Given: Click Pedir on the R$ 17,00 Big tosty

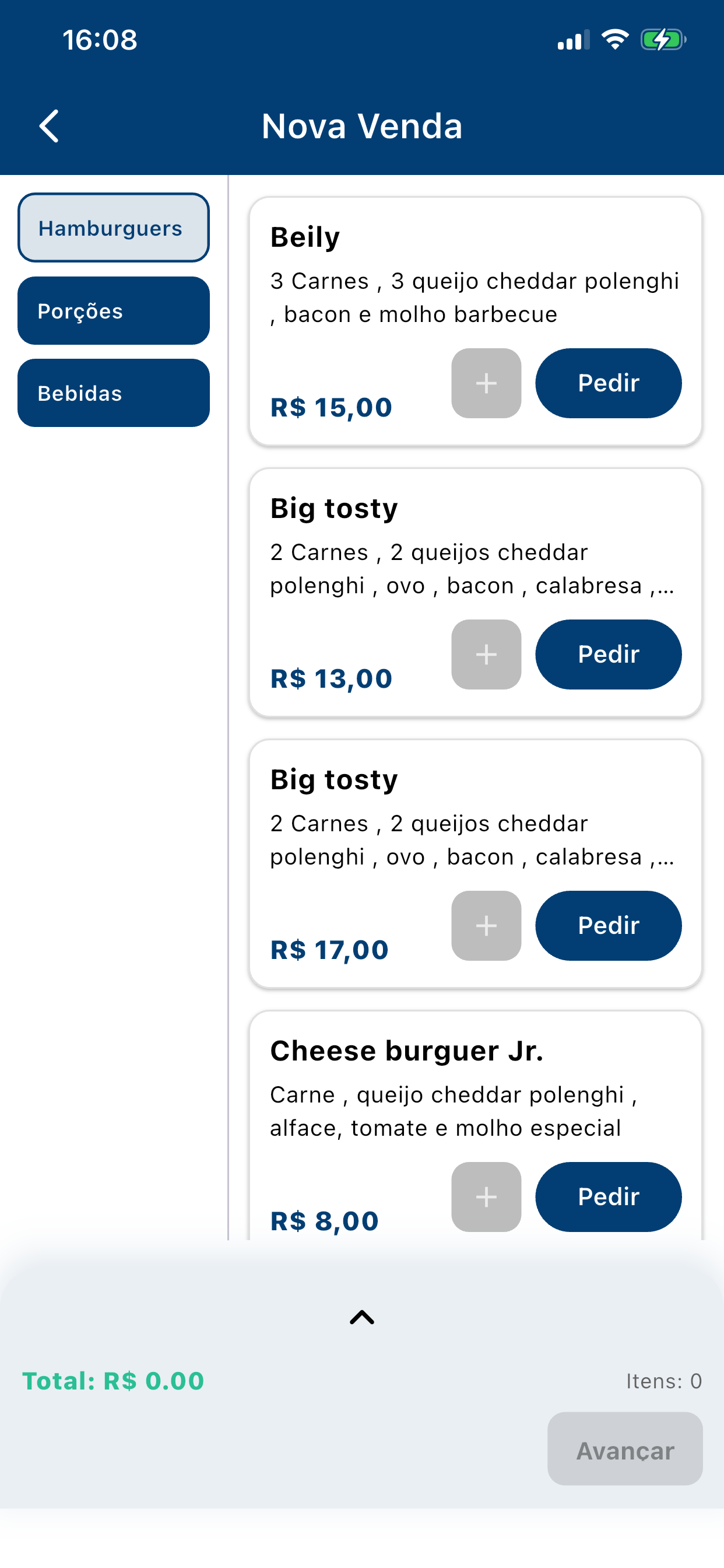Looking at the screenshot, I should click(x=609, y=926).
